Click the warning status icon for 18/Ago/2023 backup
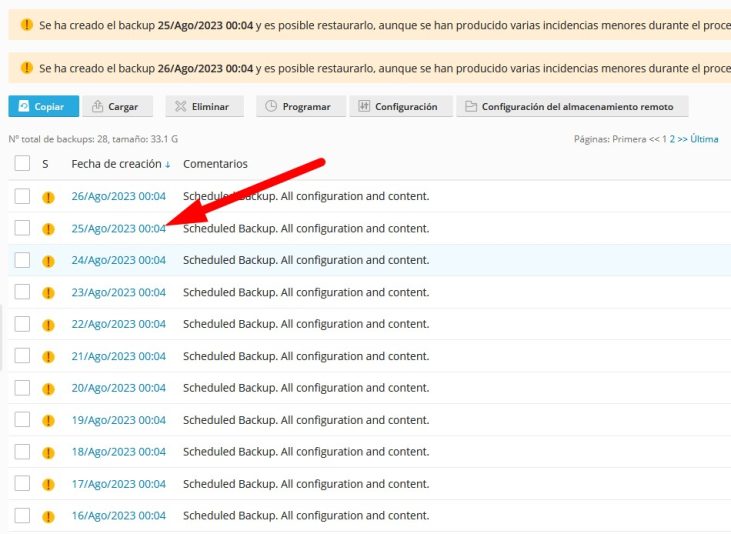 (x=48, y=453)
